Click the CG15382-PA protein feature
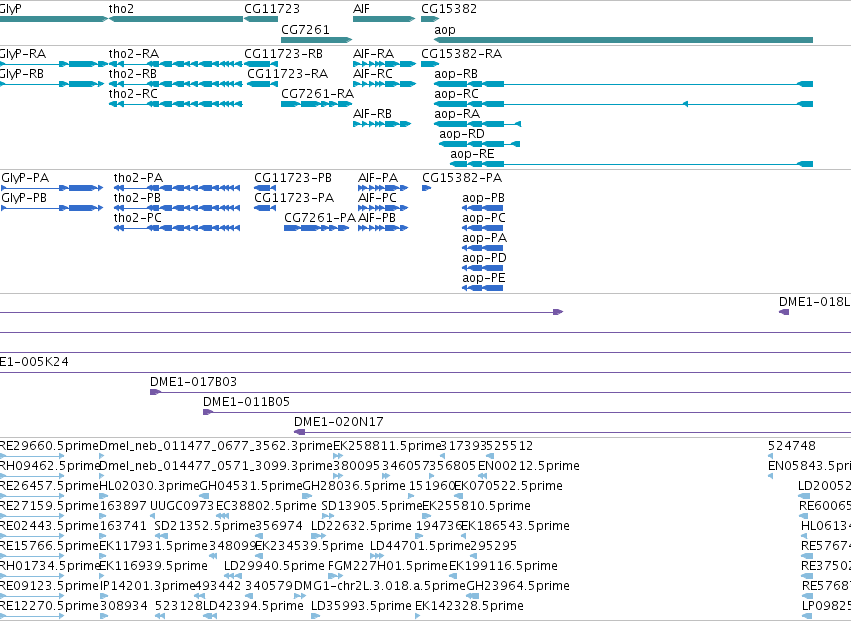Image resolution: width=851 pixels, height=621 pixels. tap(427, 188)
